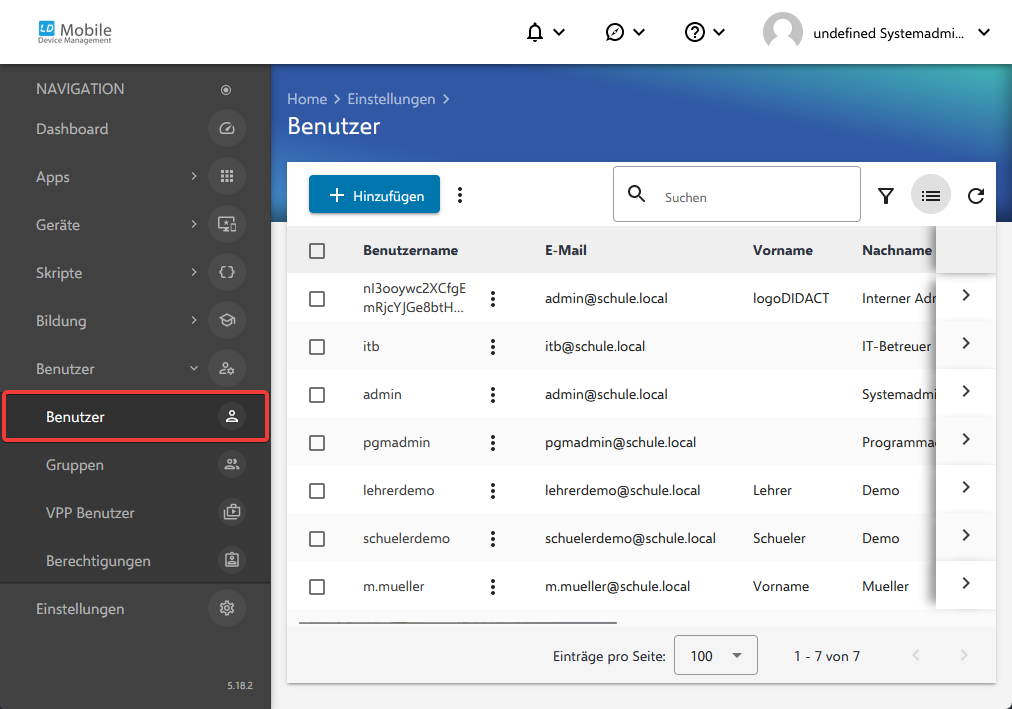
Task: Open the notifications bell menu
Action: click(x=545, y=32)
